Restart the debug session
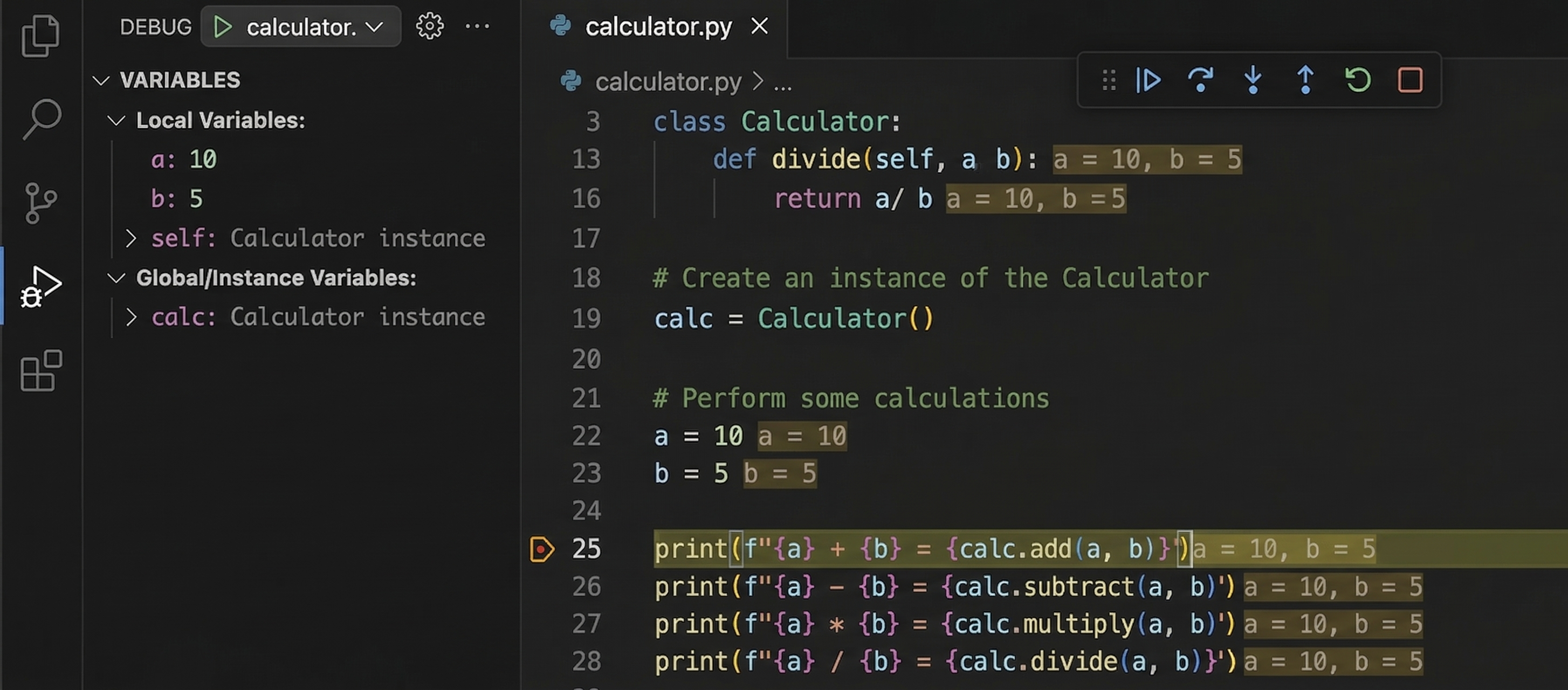This screenshot has width=1568, height=690. pos(1358,80)
